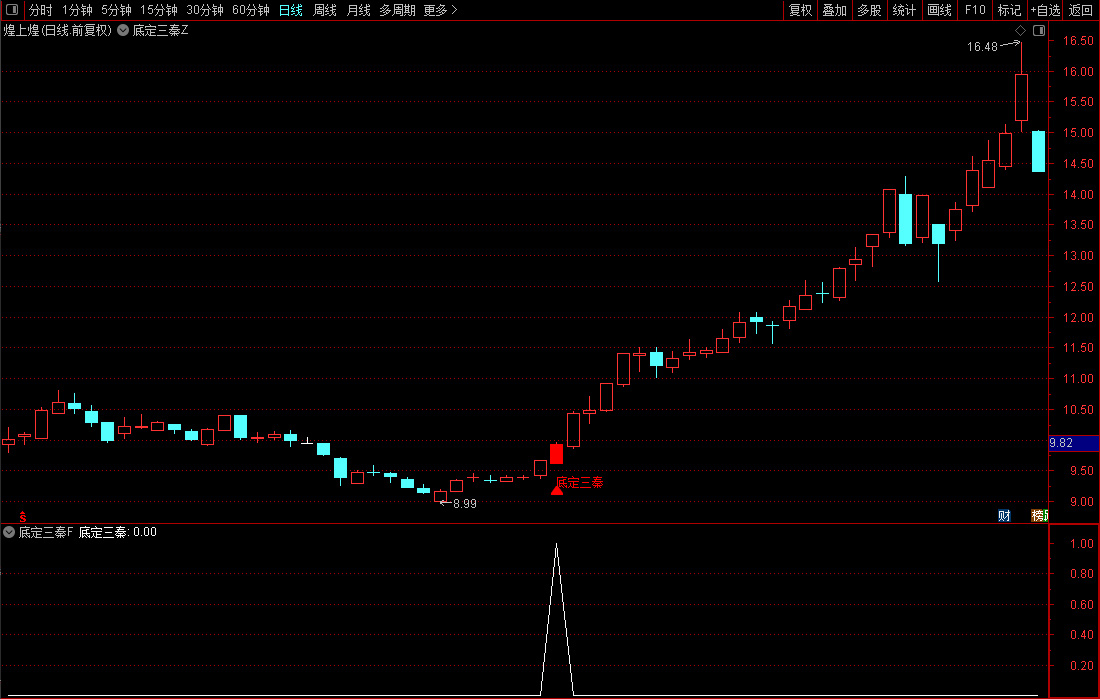
Task: Click the 16.48 high price label
Action: tap(982, 46)
